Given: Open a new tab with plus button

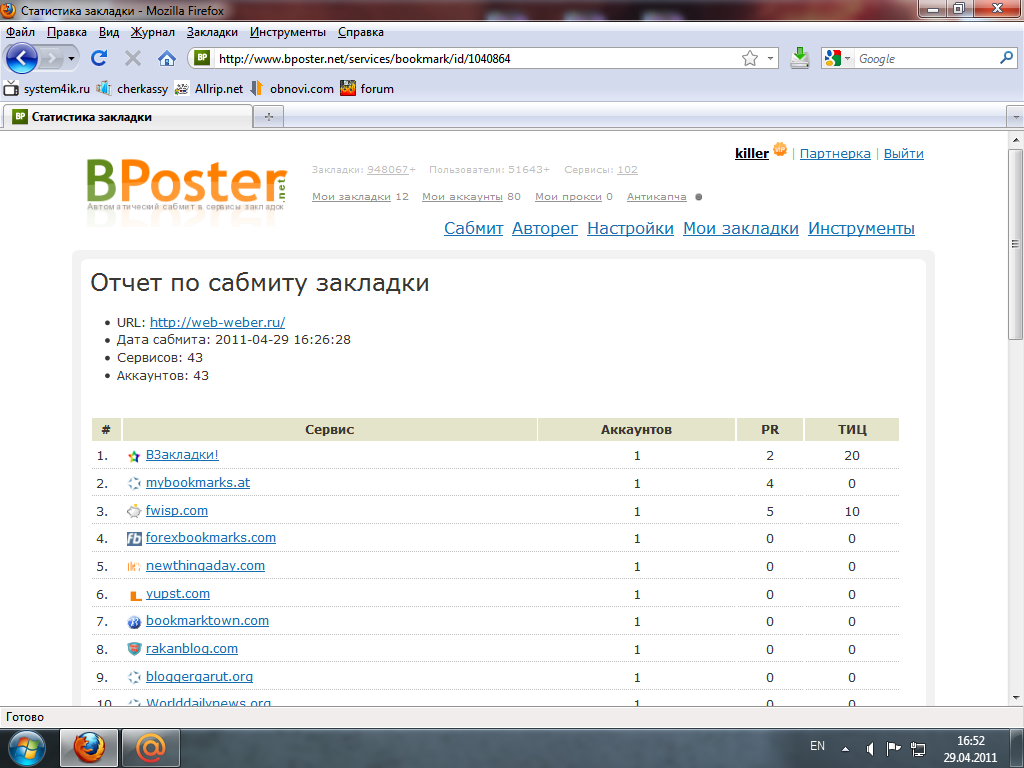Looking at the screenshot, I should 268,117.
